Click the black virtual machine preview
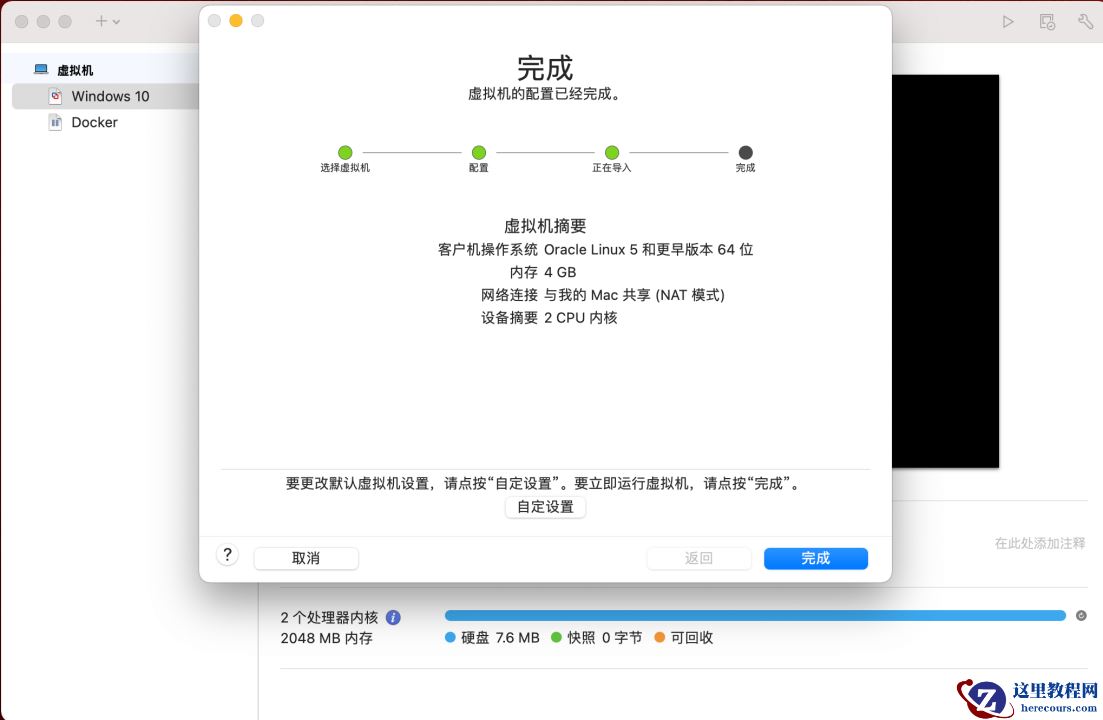The image size is (1103, 720). 945,271
